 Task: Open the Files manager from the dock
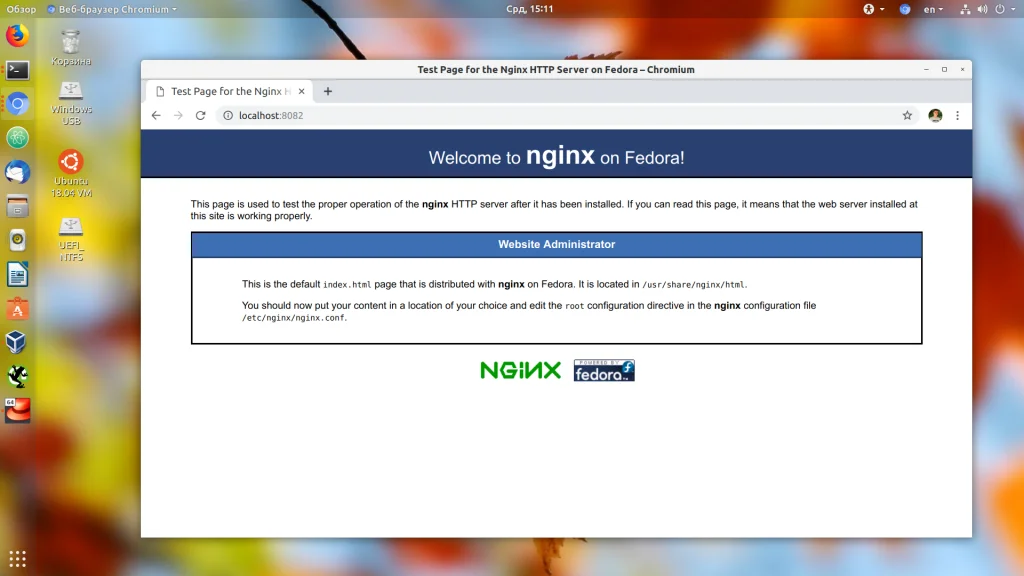click(18, 206)
